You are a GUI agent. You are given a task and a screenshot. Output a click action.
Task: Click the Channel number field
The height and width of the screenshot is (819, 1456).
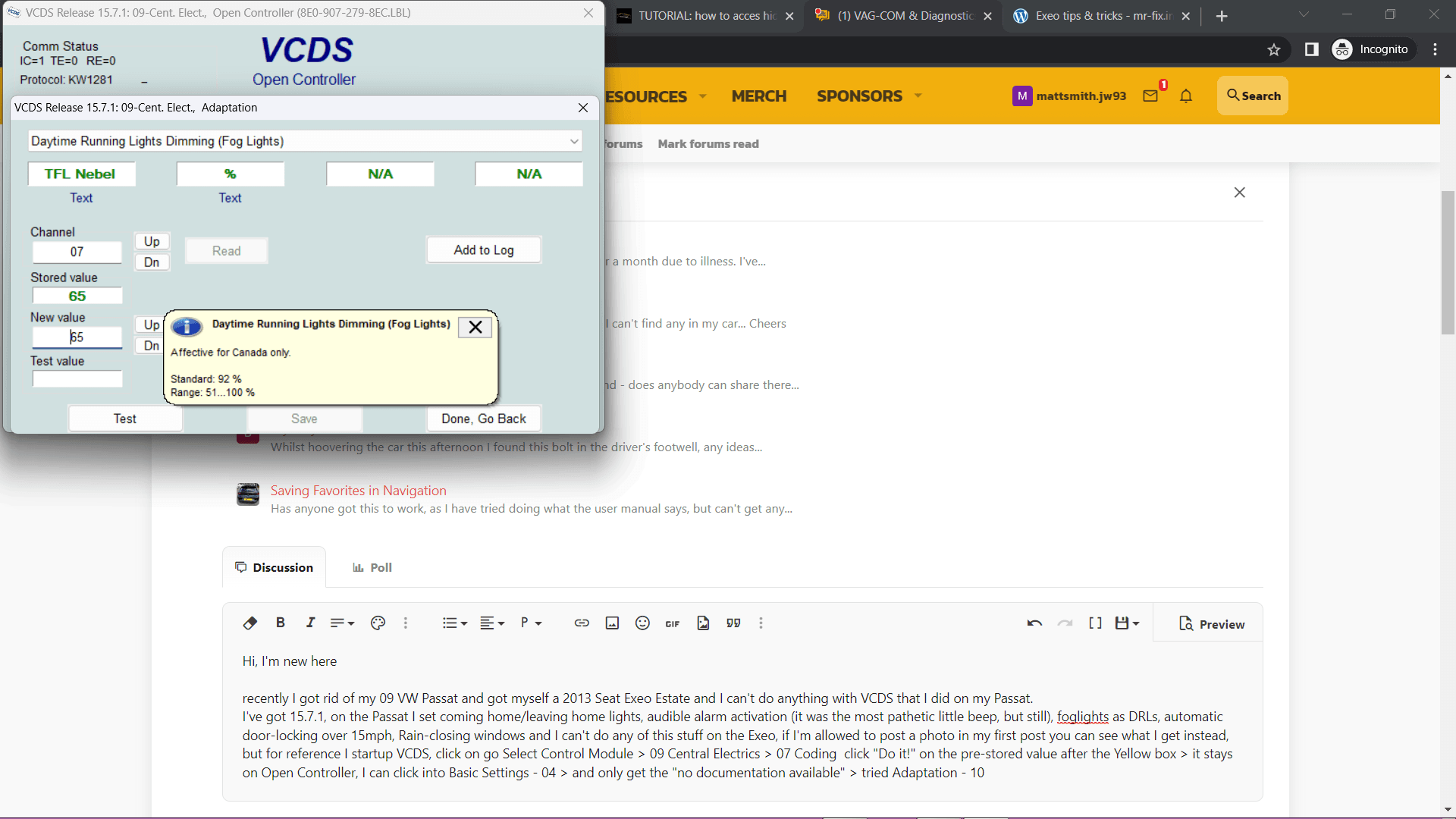[77, 252]
